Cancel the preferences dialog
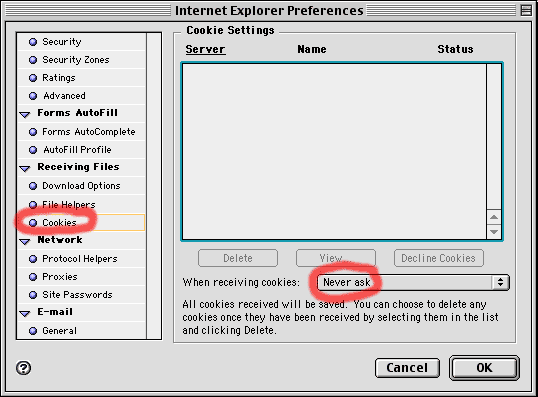Image resolution: width=538 pixels, height=397 pixels. click(407, 368)
